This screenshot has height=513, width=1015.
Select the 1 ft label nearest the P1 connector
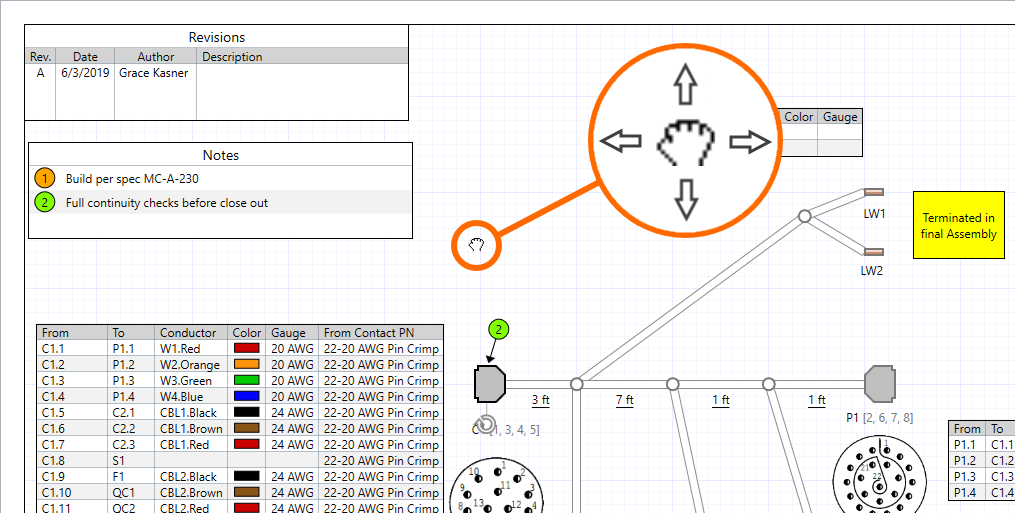[x=817, y=400]
